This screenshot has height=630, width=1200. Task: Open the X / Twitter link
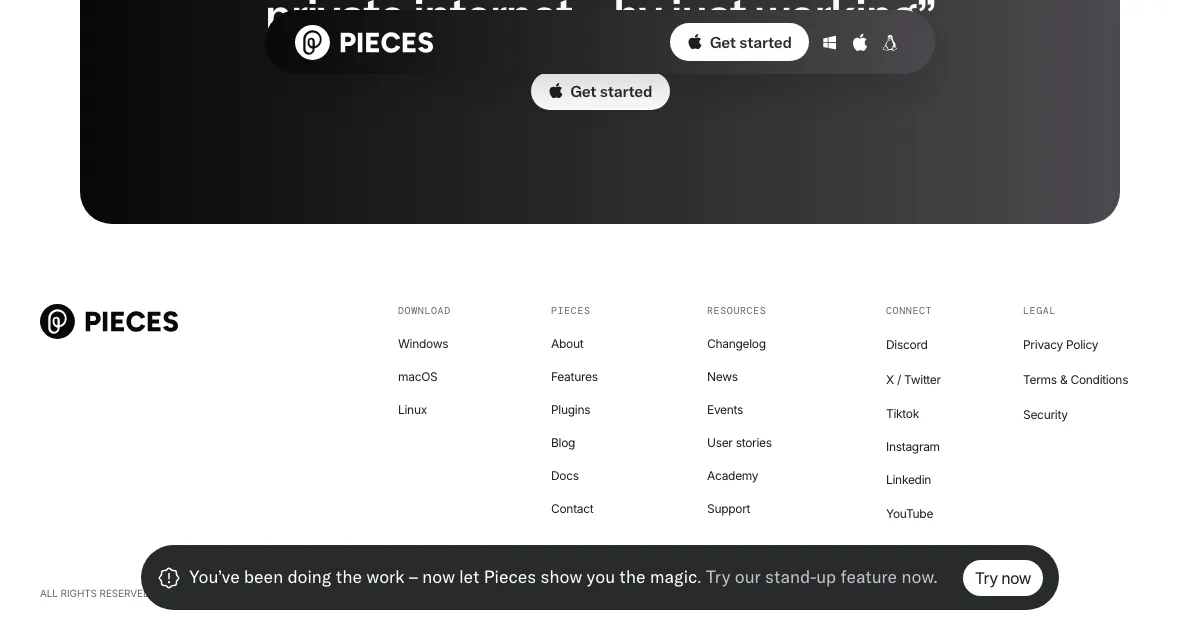[x=913, y=380]
